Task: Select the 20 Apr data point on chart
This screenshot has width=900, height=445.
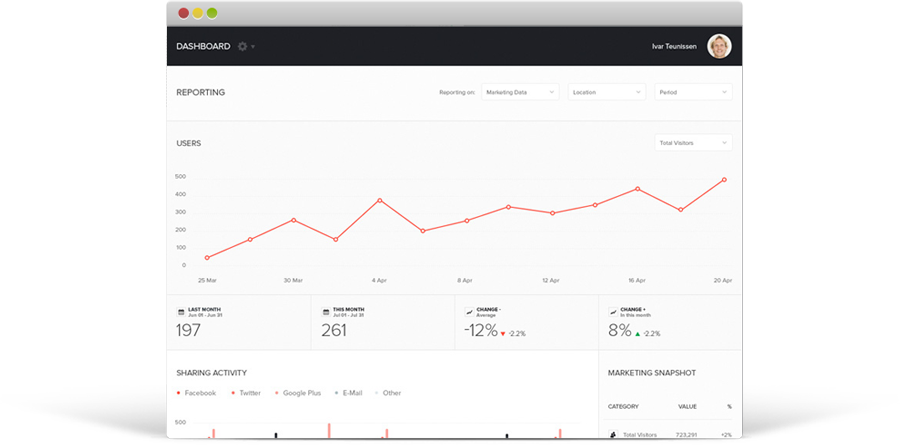Action: [724, 180]
